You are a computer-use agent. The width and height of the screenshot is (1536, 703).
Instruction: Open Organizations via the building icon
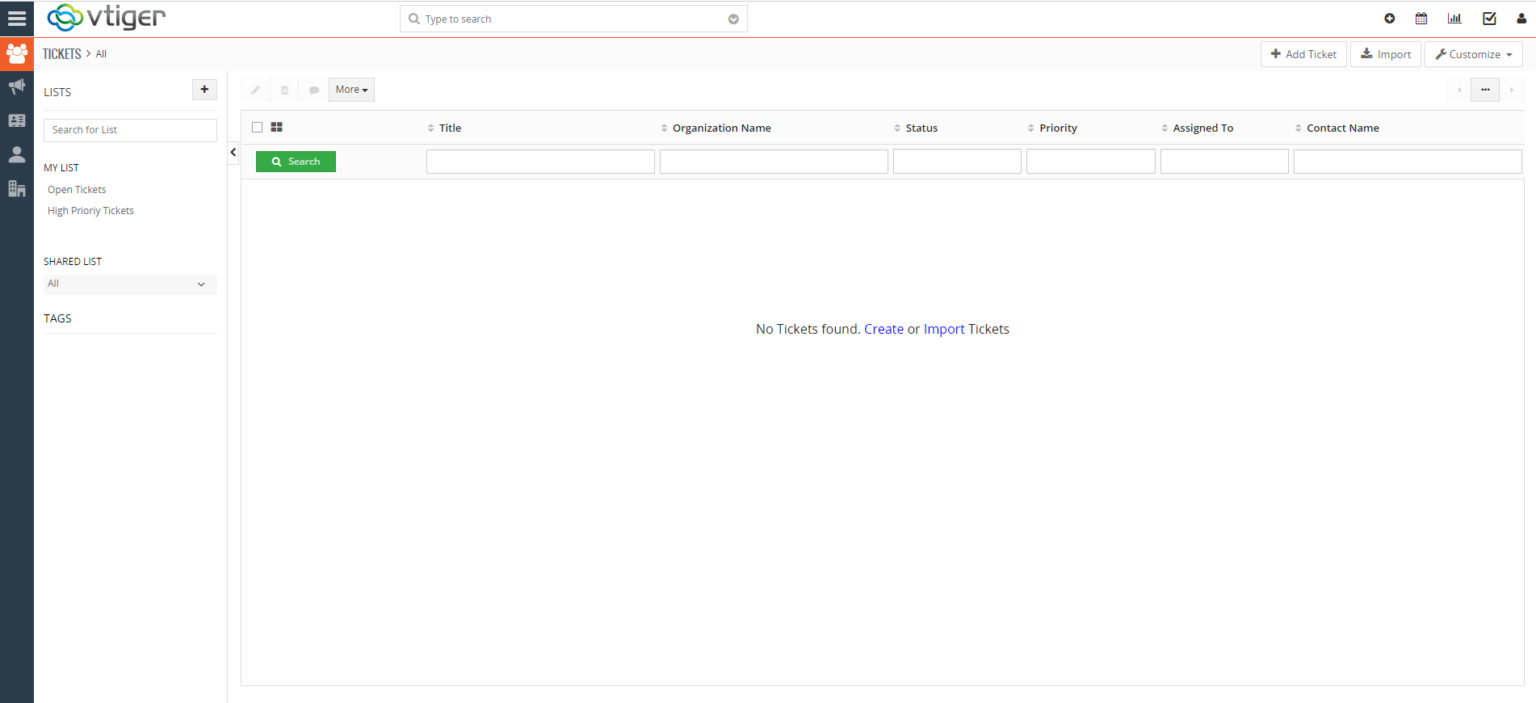[16, 188]
